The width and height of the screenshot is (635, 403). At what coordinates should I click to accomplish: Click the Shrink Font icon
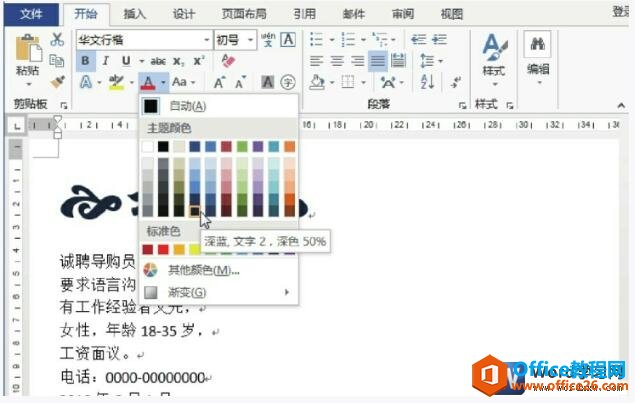click(240, 82)
